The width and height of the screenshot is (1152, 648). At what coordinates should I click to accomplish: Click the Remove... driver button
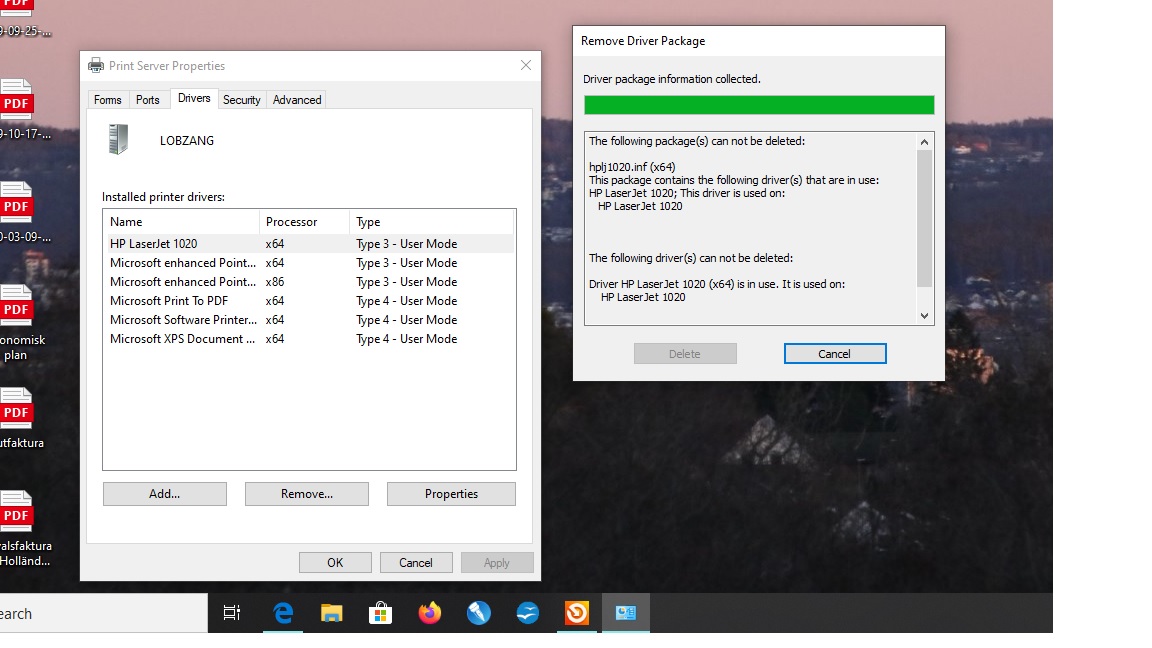[x=307, y=494]
